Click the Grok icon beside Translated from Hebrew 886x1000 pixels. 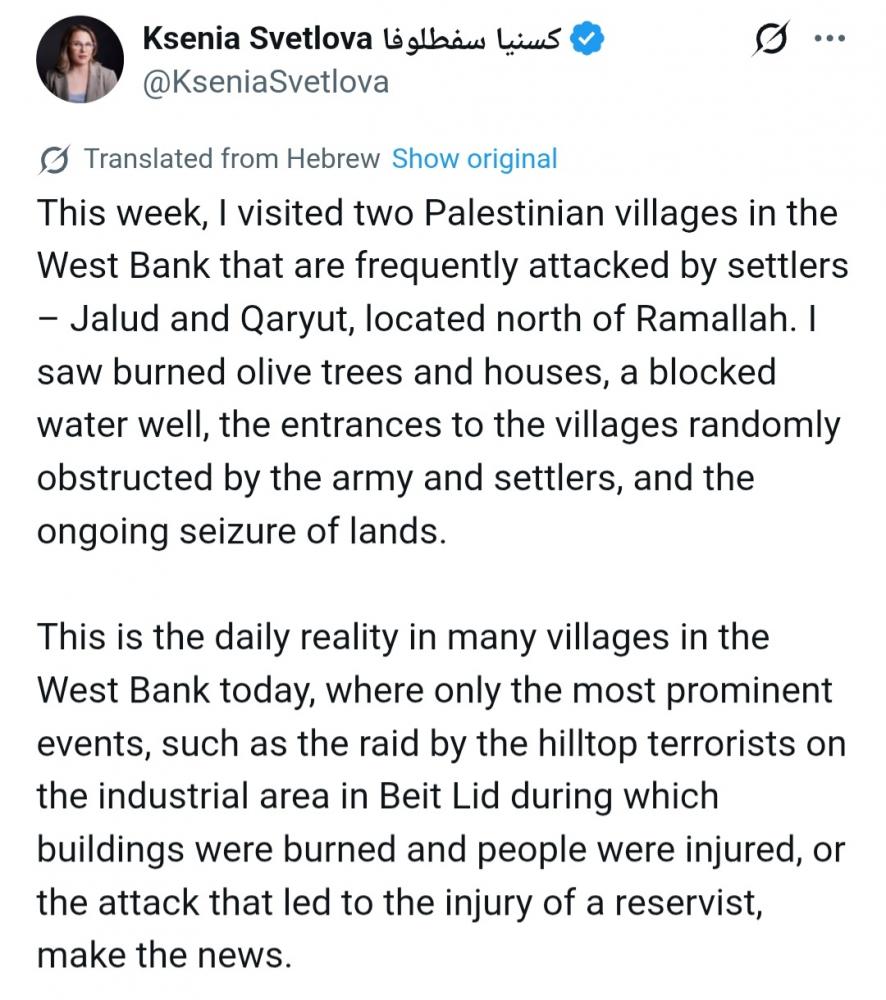tap(55, 159)
